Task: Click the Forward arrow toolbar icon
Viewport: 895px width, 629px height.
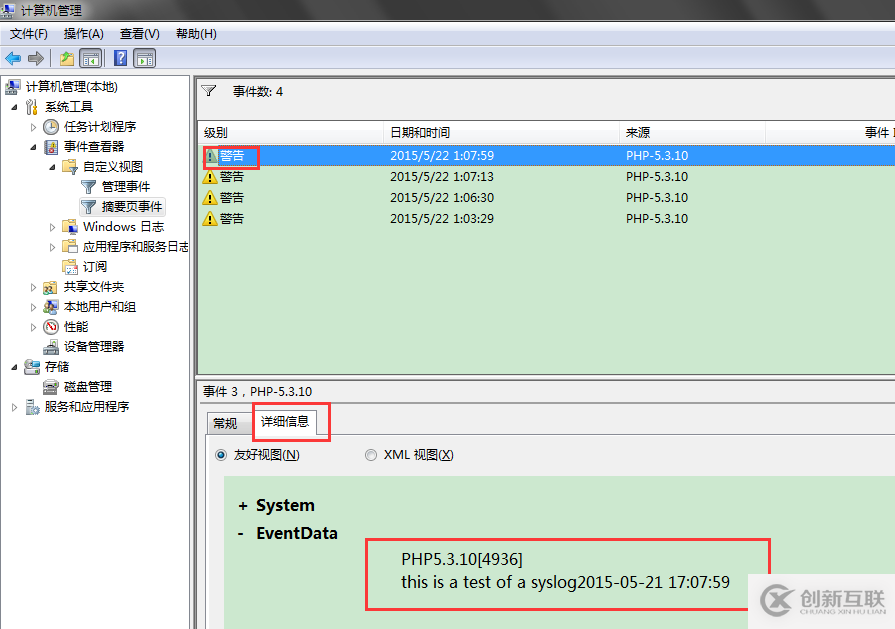Action: (36, 58)
